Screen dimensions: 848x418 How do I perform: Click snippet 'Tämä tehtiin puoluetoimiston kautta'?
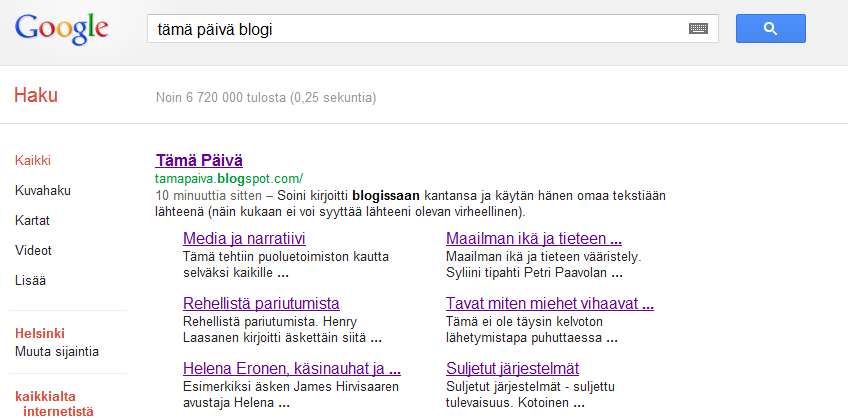[286, 256]
